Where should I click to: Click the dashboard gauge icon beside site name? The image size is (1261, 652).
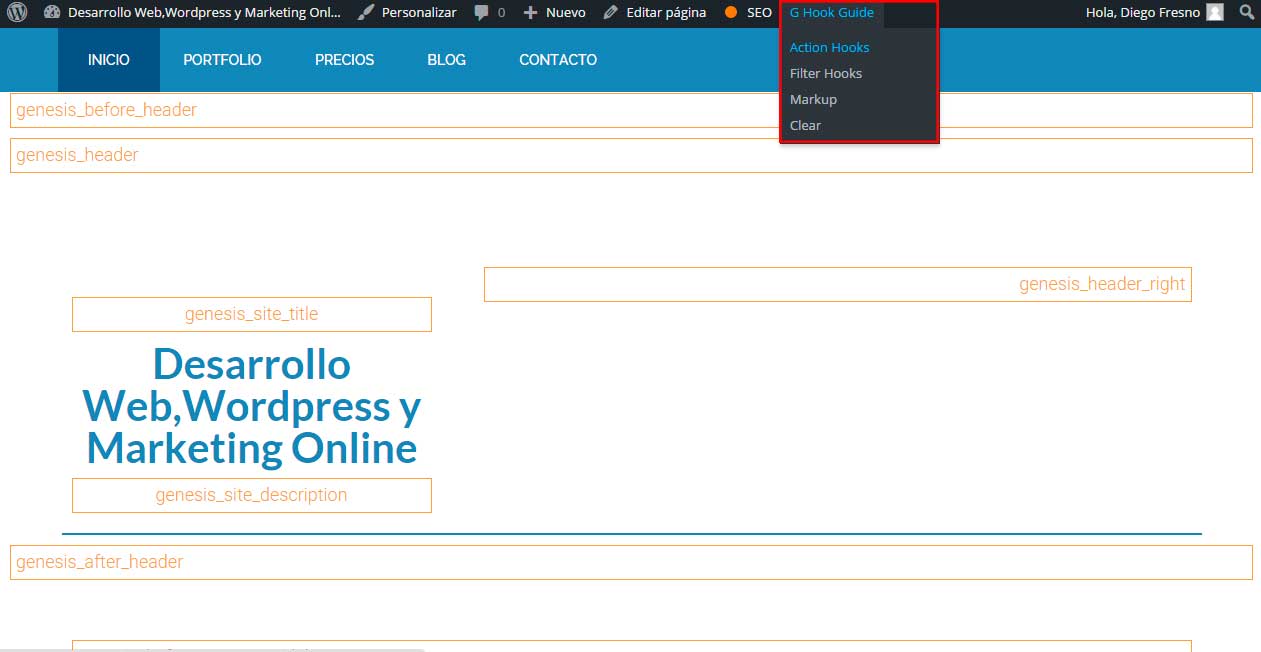tap(53, 13)
